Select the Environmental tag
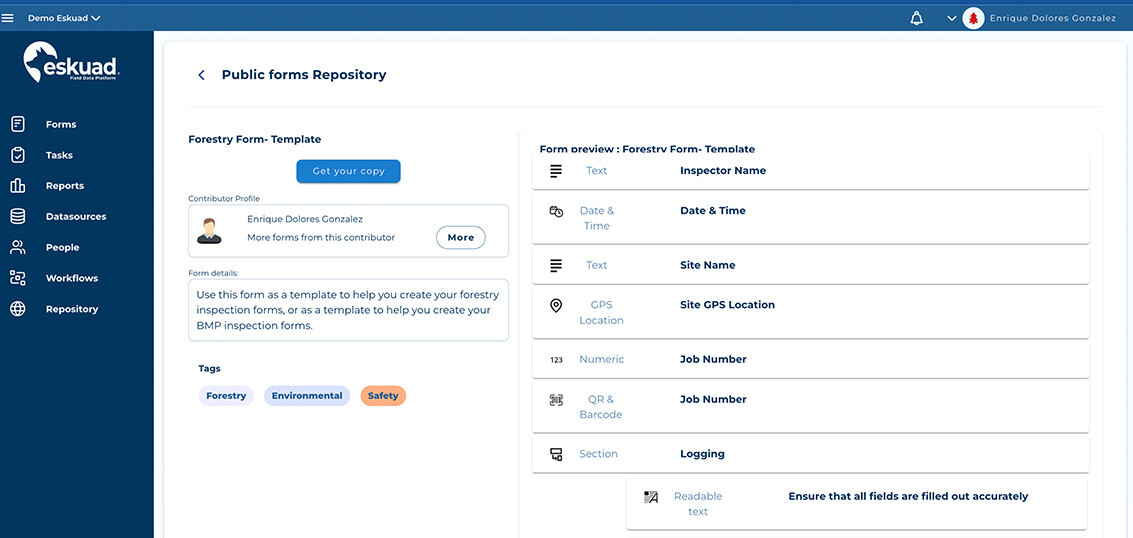The height and width of the screenshot is (538, 1133). [307, 396]
